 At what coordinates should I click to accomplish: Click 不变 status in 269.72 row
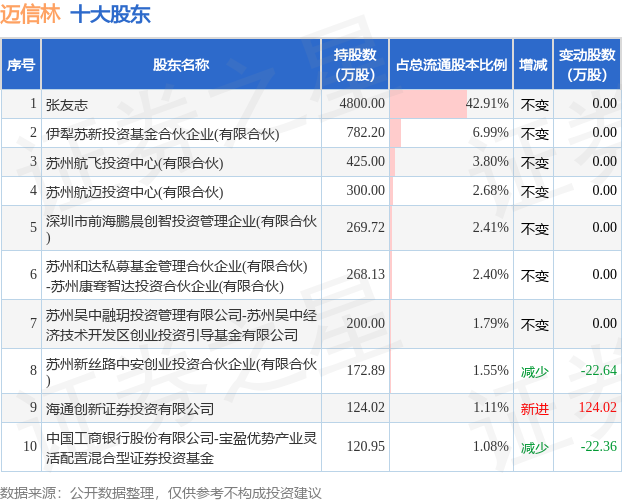click(x=534, y=229)
